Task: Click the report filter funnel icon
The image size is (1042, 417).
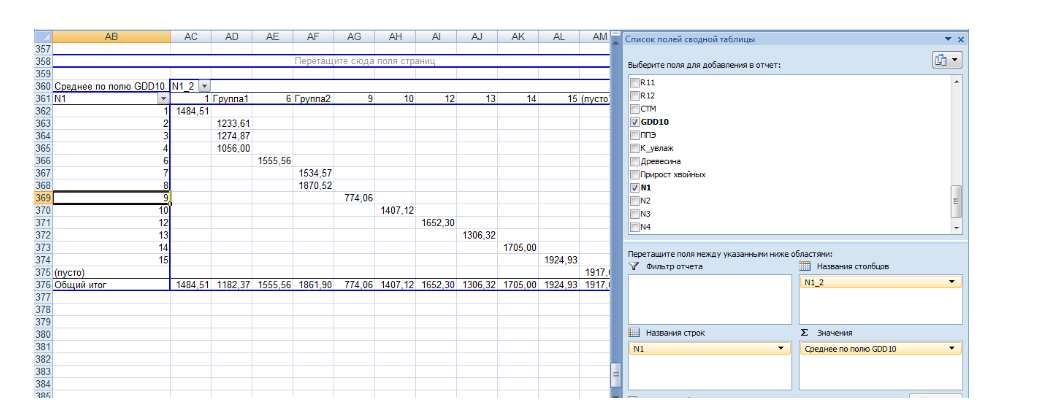Action: click(x=633, y=267)
